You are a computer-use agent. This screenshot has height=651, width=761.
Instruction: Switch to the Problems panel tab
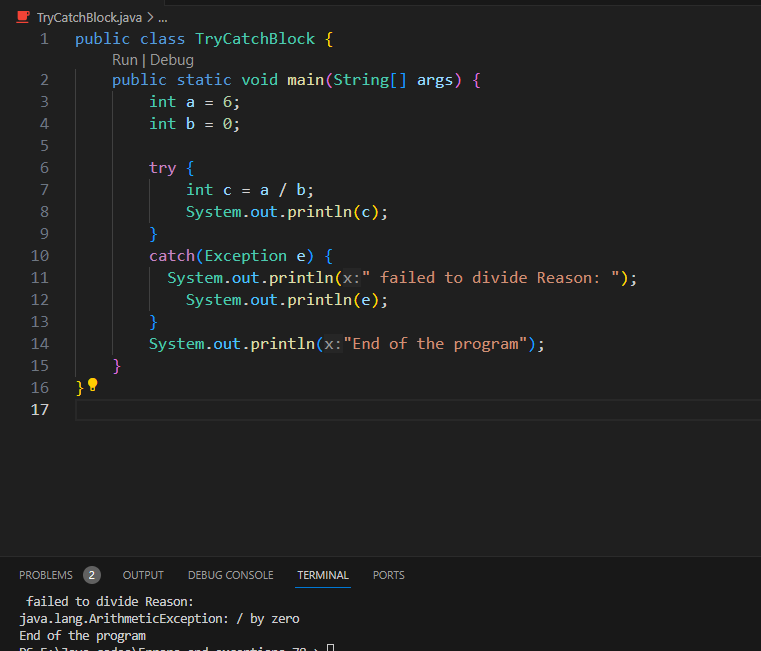pyautogui.click(x=46, y=575)
